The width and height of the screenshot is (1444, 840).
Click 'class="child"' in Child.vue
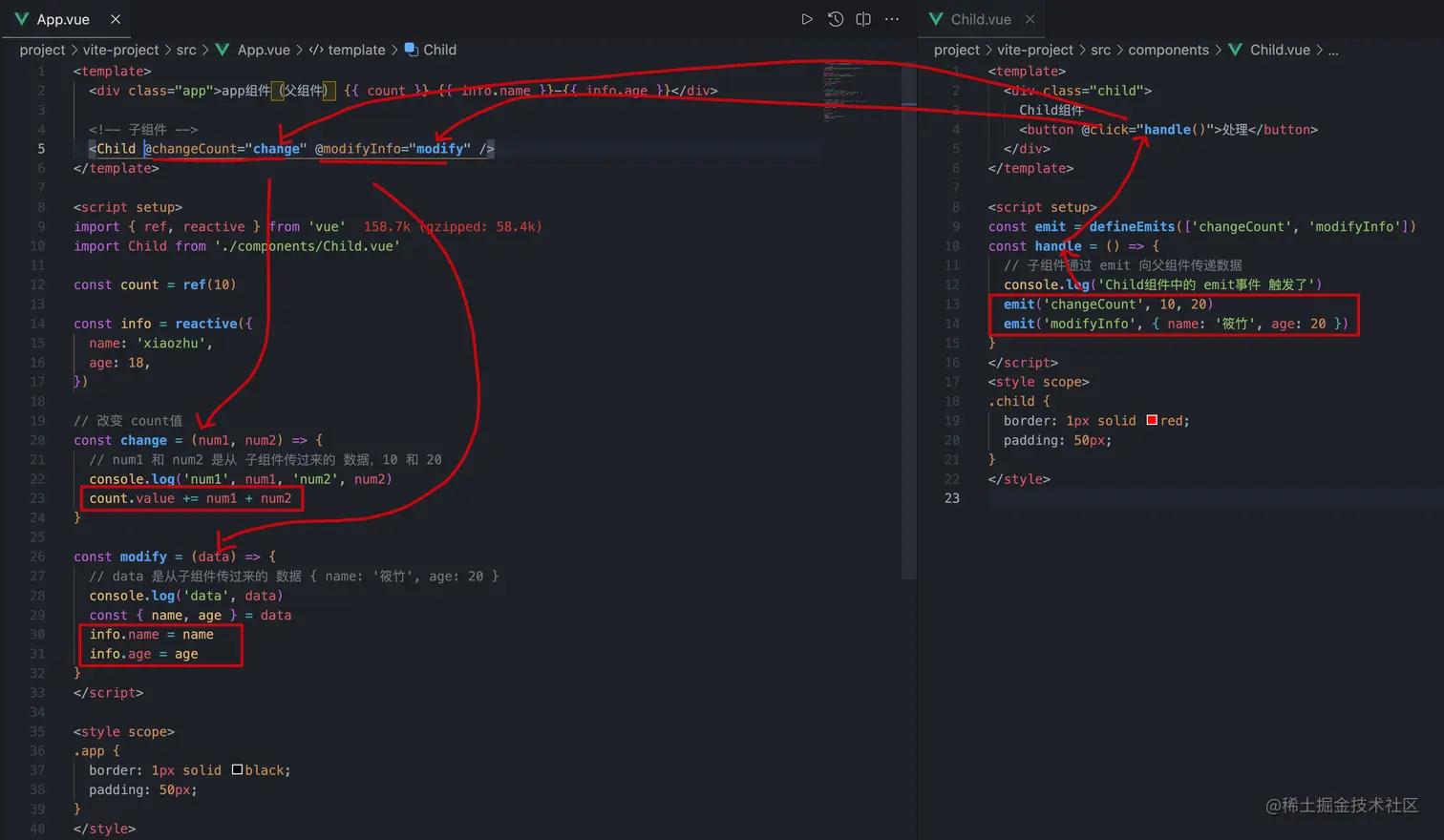point(1093,91)
